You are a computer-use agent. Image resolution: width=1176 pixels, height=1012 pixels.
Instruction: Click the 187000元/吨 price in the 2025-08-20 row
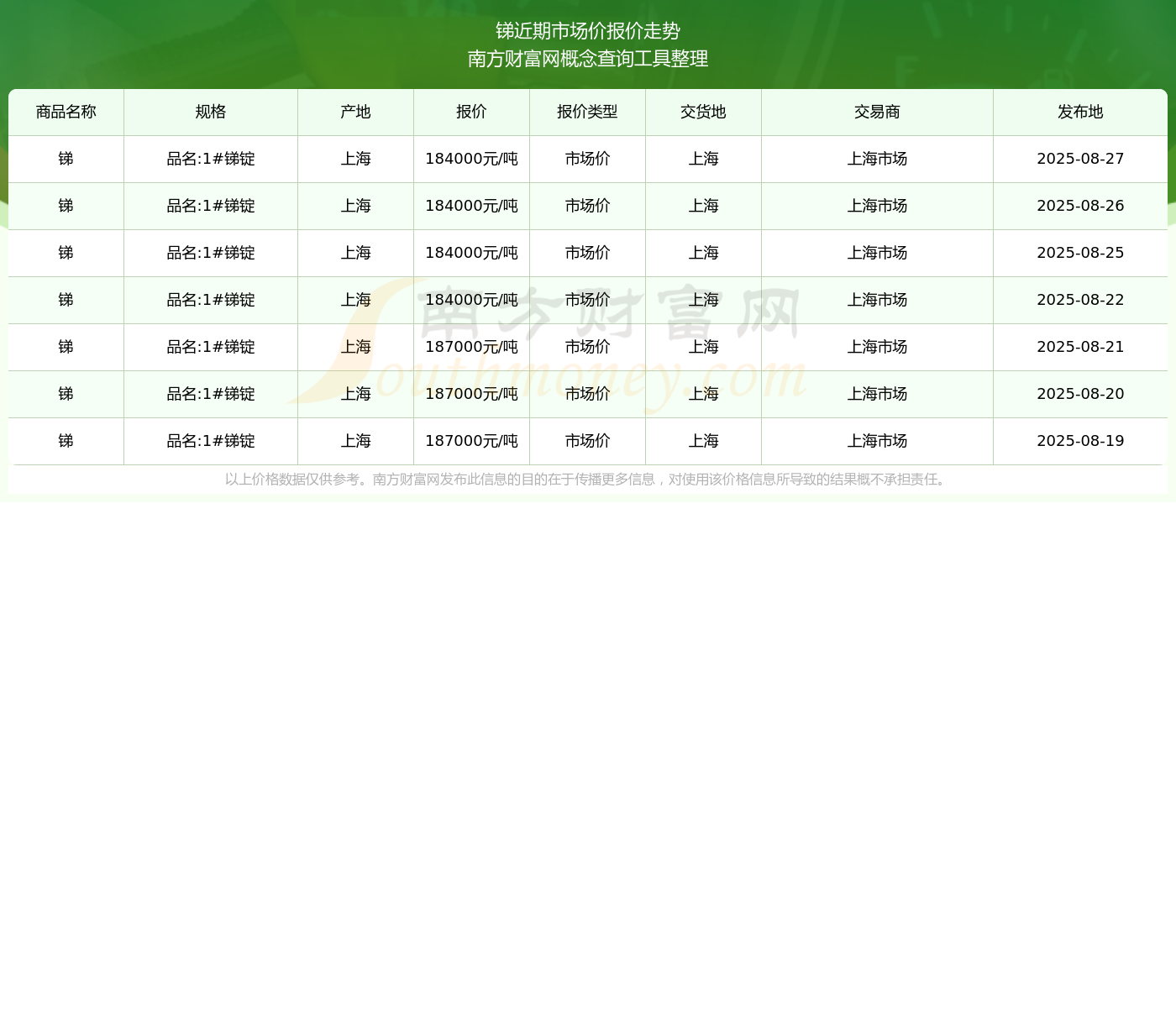(472, 394)
